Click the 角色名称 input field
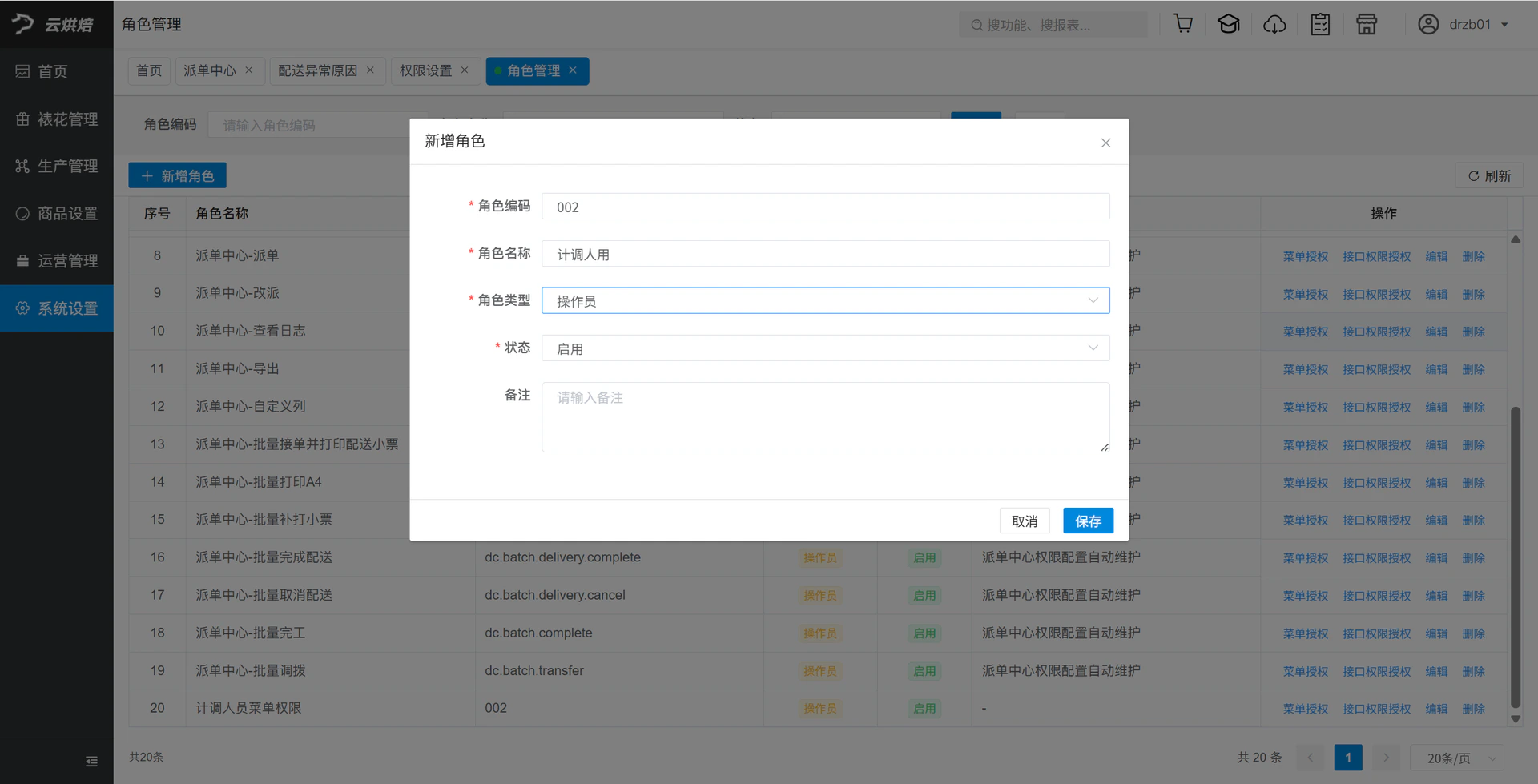This screenshot has width=1538, height=784. click(825, 253)
